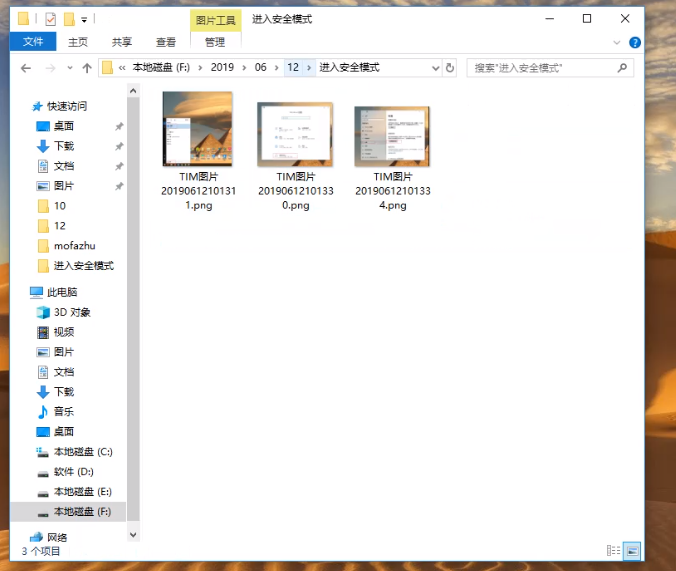Select the 图片工具 contextual tab header
This screenshot has height=571, width=676.
[216, 20]
